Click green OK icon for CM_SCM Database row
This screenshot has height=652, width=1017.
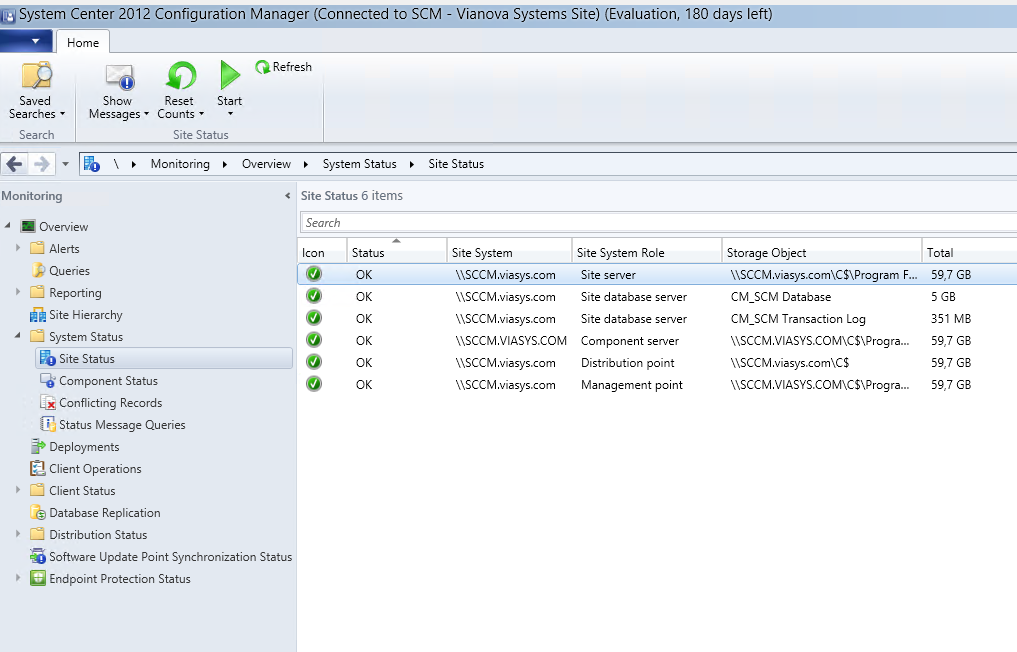tap(314, 296)
